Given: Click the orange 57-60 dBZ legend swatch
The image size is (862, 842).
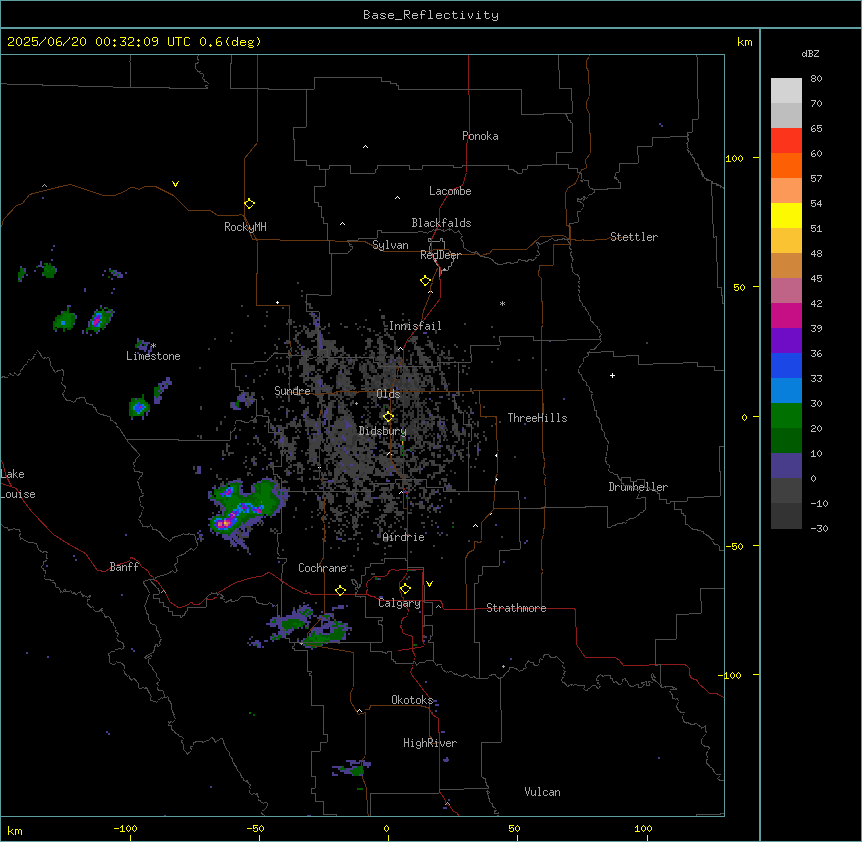Looking at the screenshot, I should point(786,165).
